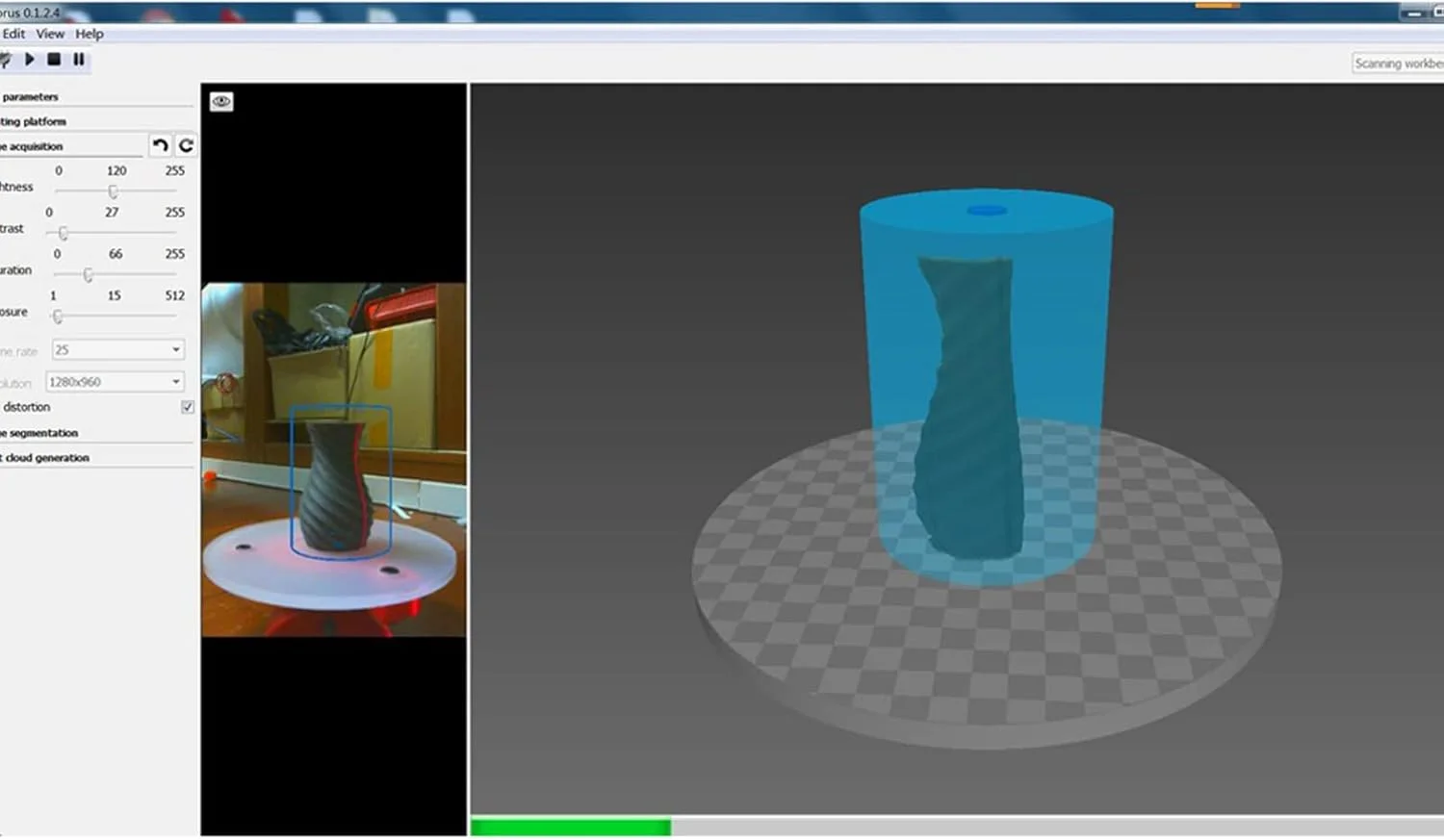Click the restore default arrow icon
The image size is (1444, 840).
[186, 145]
